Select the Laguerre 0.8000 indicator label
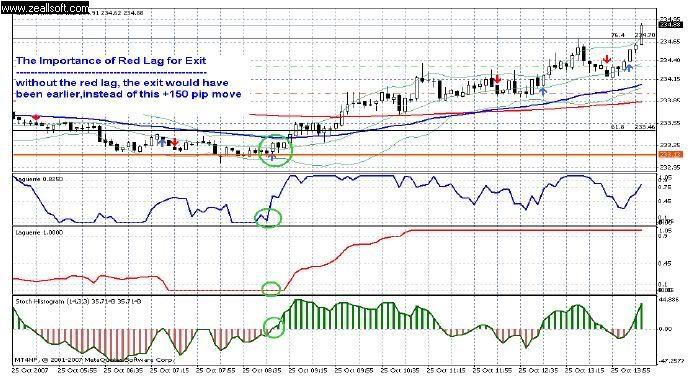 coord(39,179)
